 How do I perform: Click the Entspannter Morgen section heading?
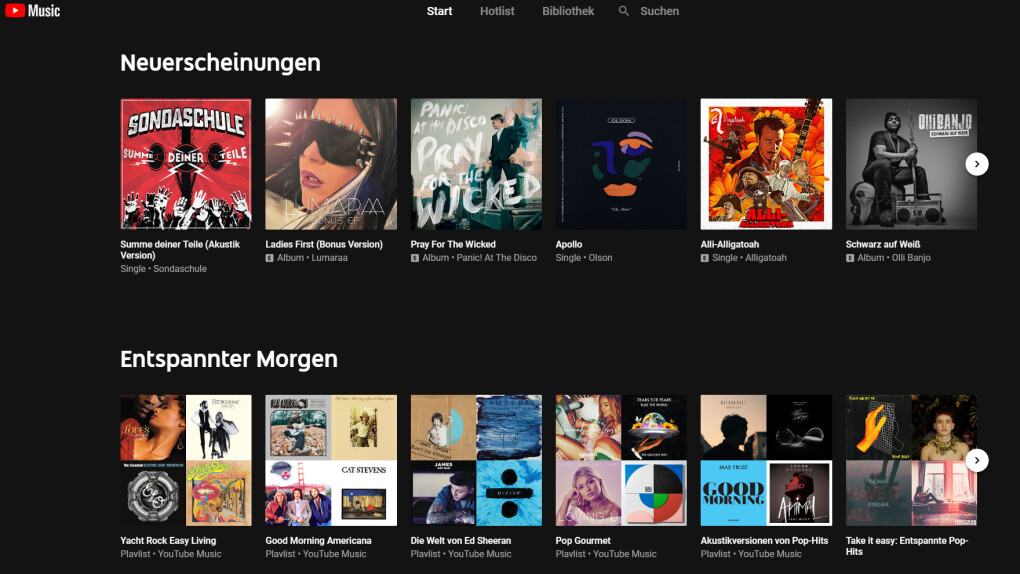pyautogui.click(x=229, y=359)
